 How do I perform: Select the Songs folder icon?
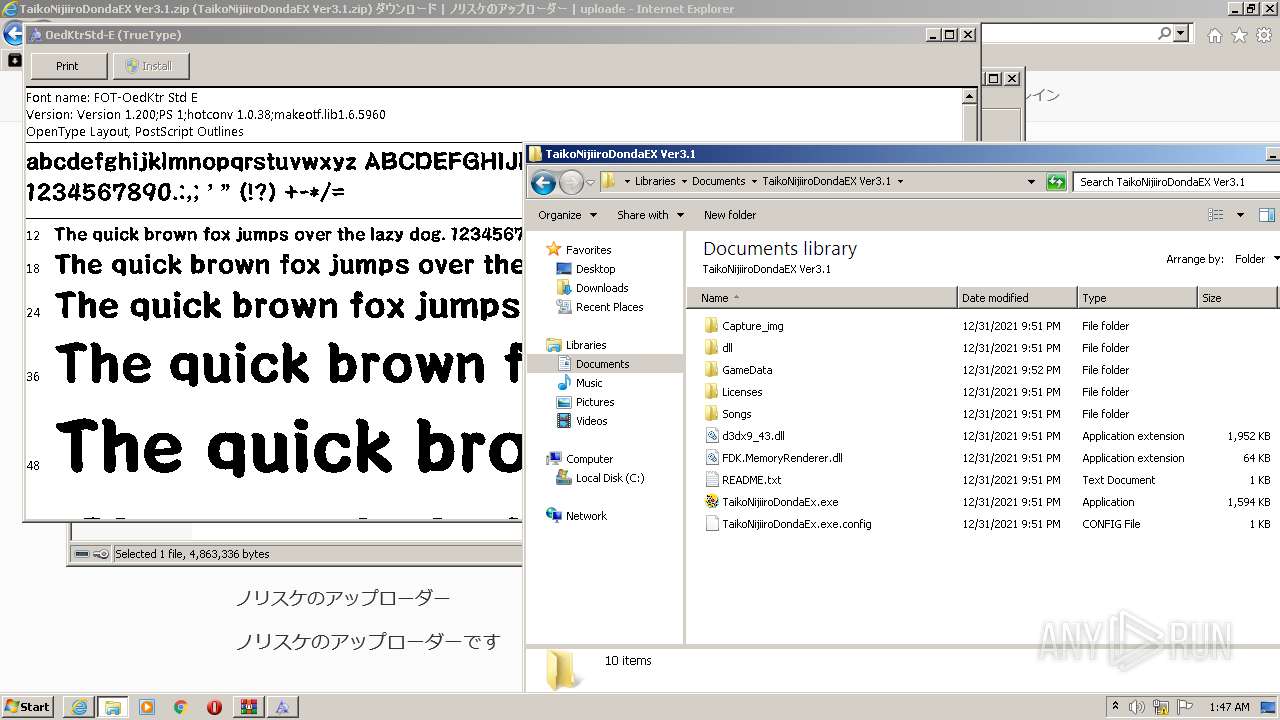coord(711,414)
